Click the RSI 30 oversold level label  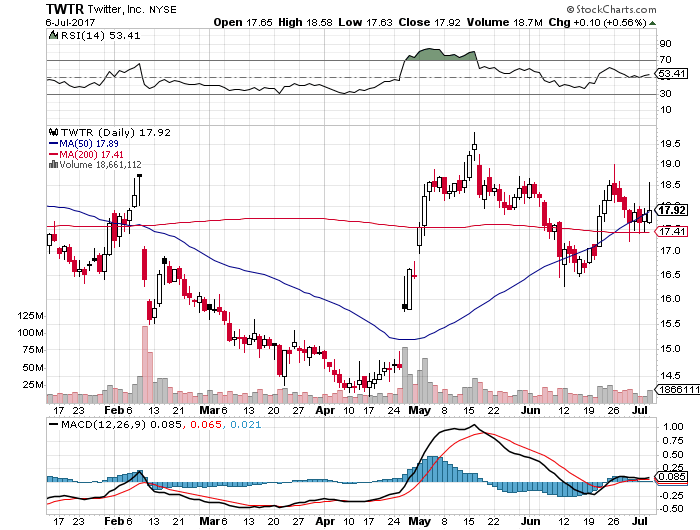pyautogui.click(x=666, y=93)
